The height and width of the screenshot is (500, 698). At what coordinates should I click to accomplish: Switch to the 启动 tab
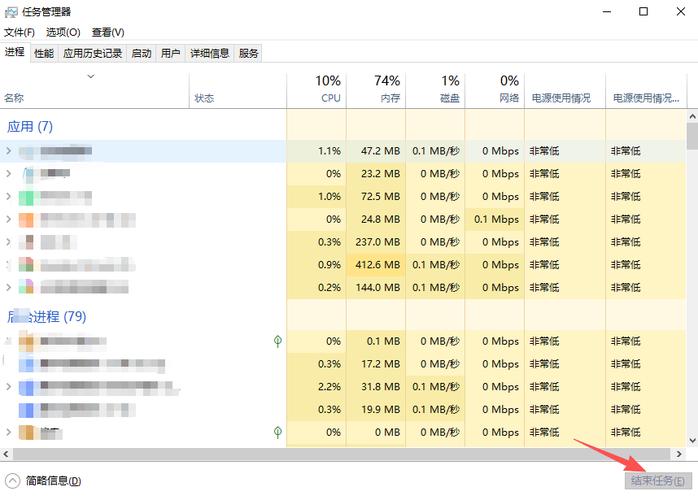[142, 54]
